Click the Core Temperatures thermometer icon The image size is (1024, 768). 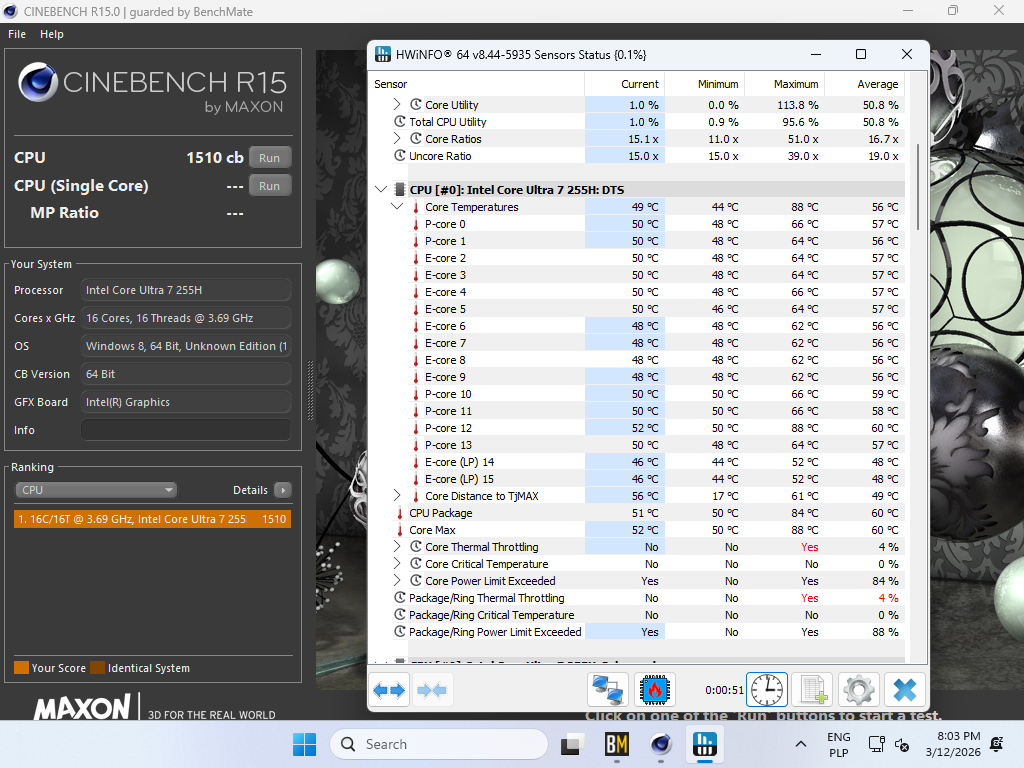click(x=415, y=207)
